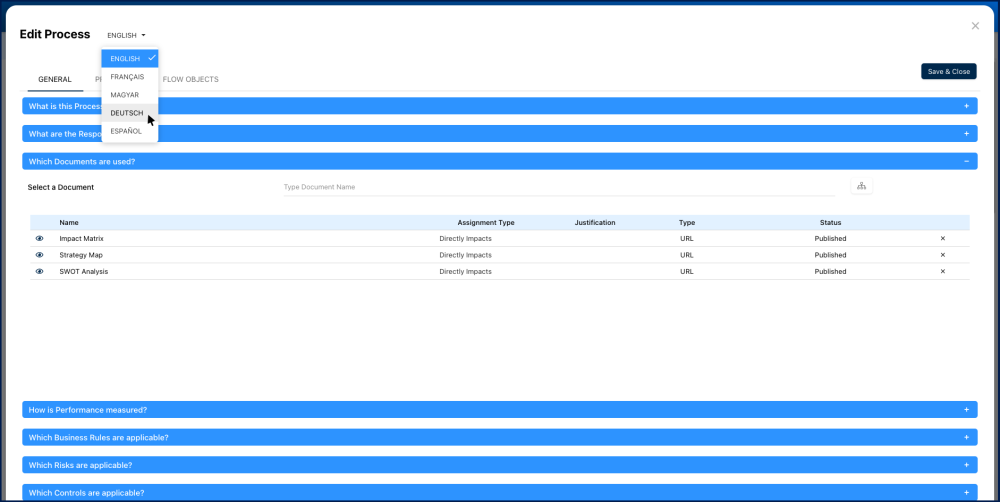
Task: Choose ENGLISH in the language list
Action: click(x=129, y=59)
